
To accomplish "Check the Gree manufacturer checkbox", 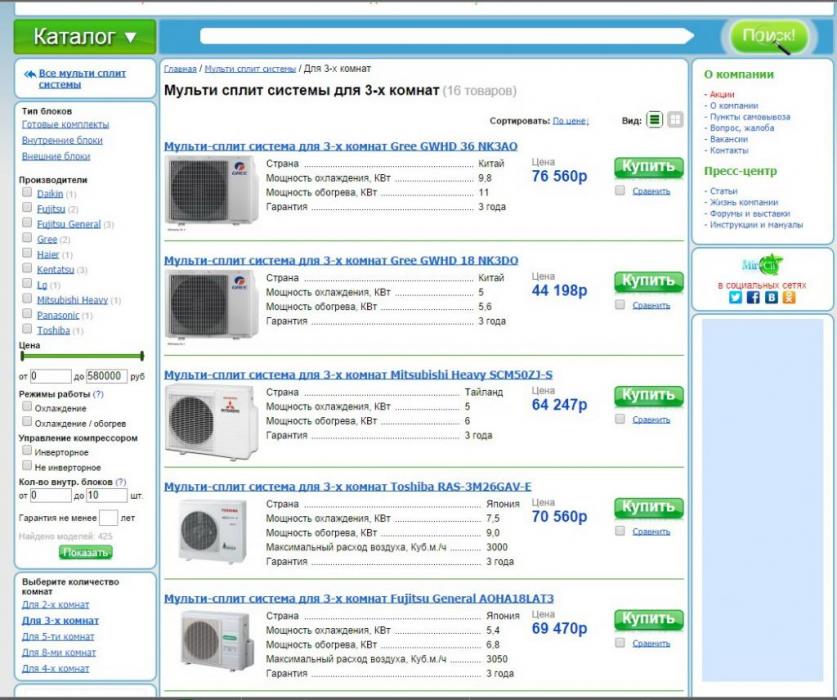I will 27,237.
